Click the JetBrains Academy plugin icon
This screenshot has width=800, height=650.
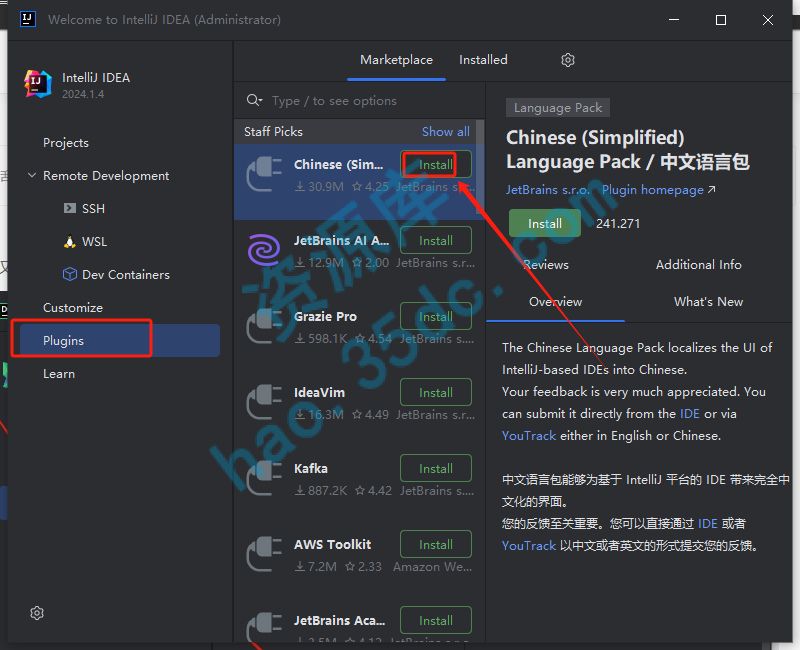click(264, 628)
